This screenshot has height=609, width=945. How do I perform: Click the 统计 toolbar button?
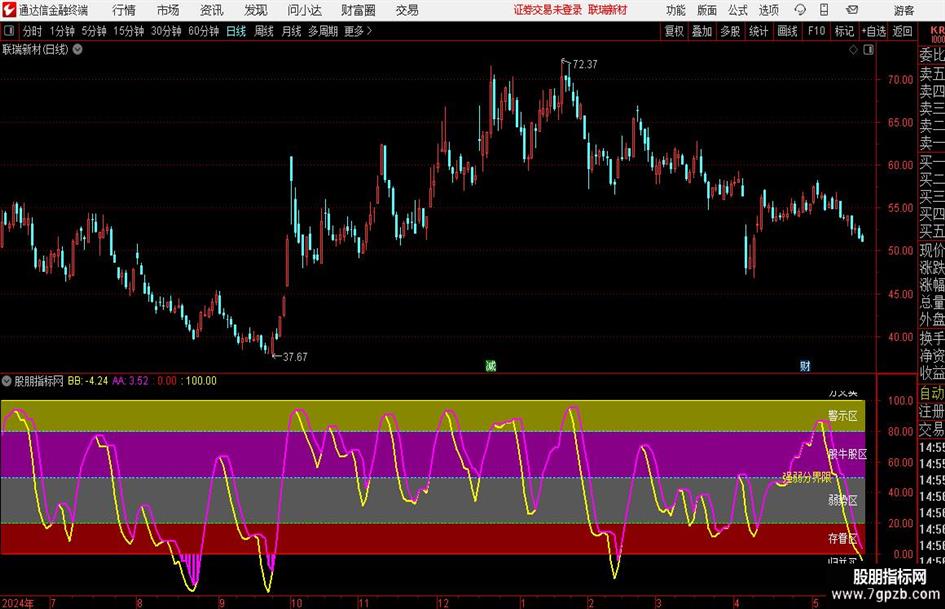[x=758, y=31]
